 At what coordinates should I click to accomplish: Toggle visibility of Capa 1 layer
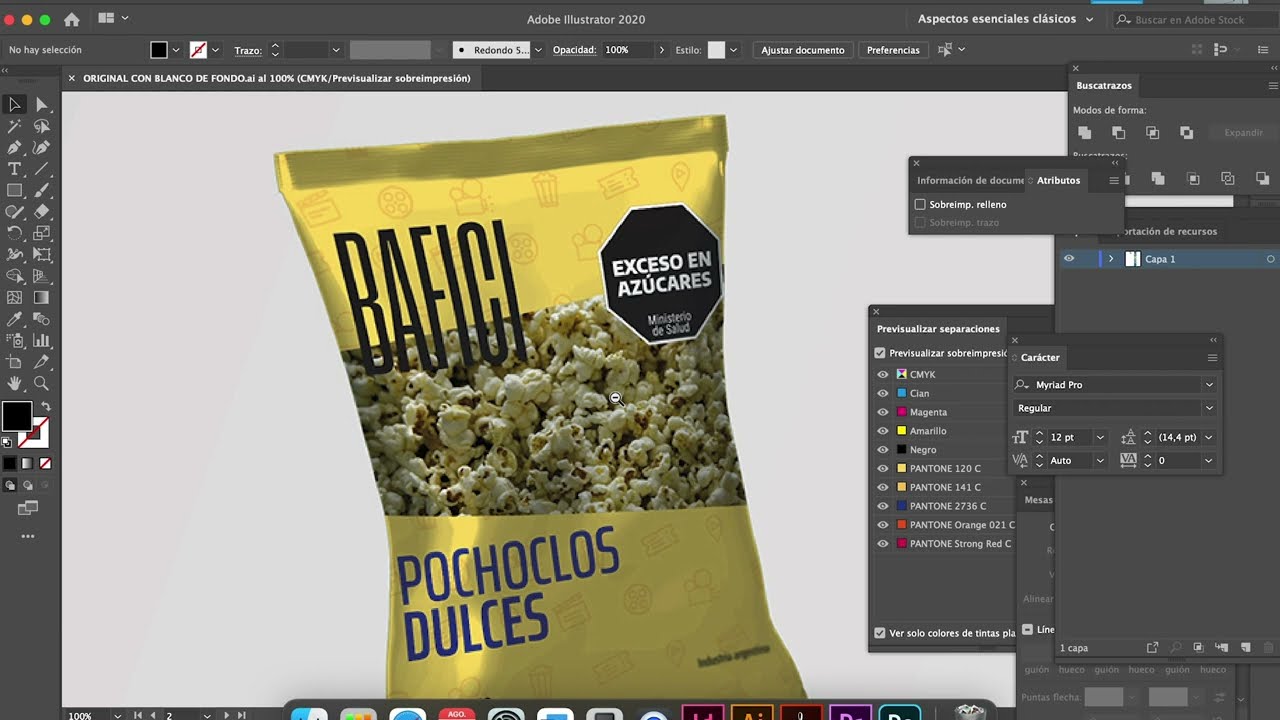coord(1069,259)
